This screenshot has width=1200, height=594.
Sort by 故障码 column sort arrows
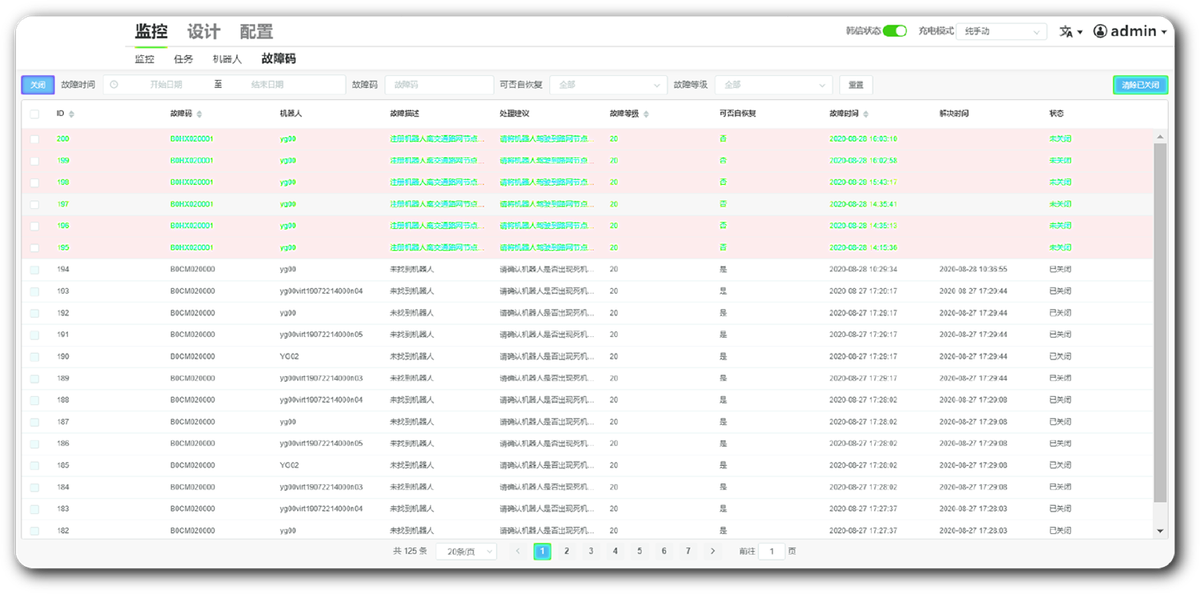click(200, 114)
